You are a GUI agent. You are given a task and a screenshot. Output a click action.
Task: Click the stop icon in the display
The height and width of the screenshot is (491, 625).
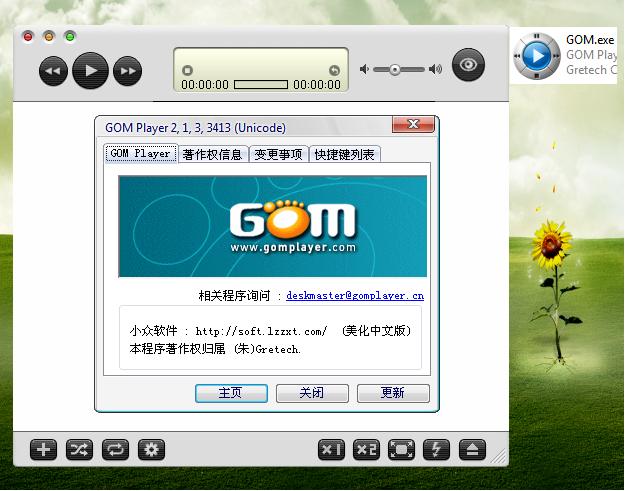(187, 70)
